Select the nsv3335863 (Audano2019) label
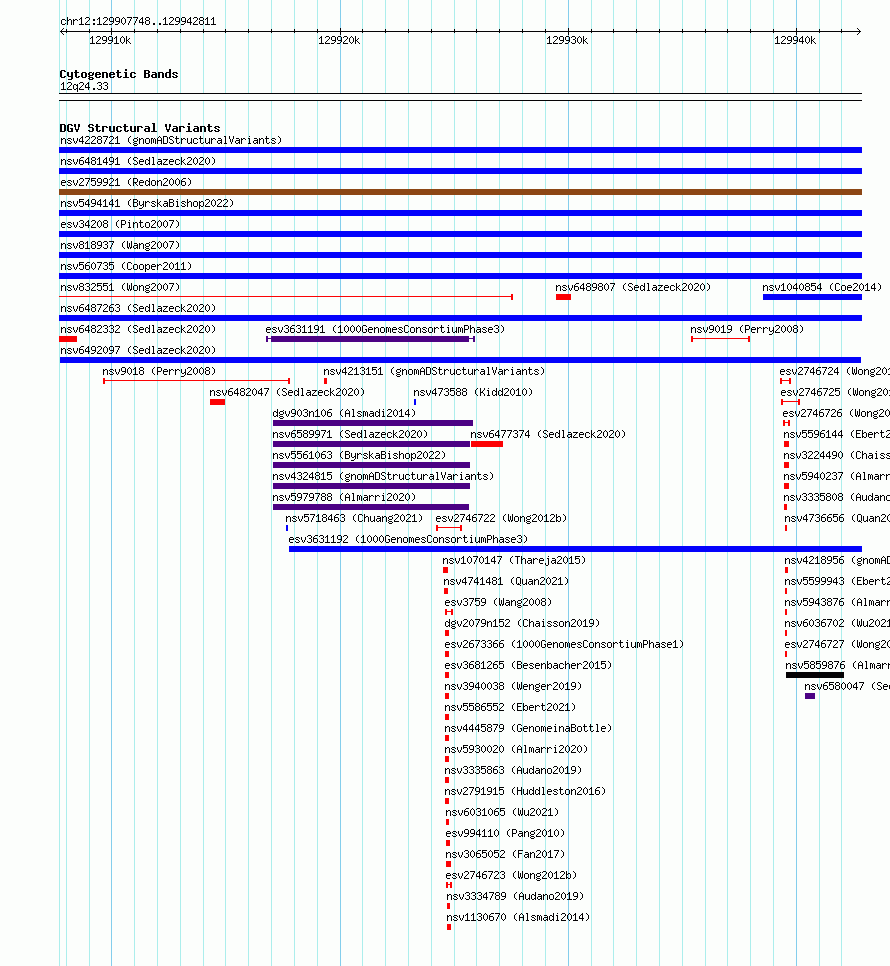Viewport: 890px width, 966px height. [x=513, y=770]
